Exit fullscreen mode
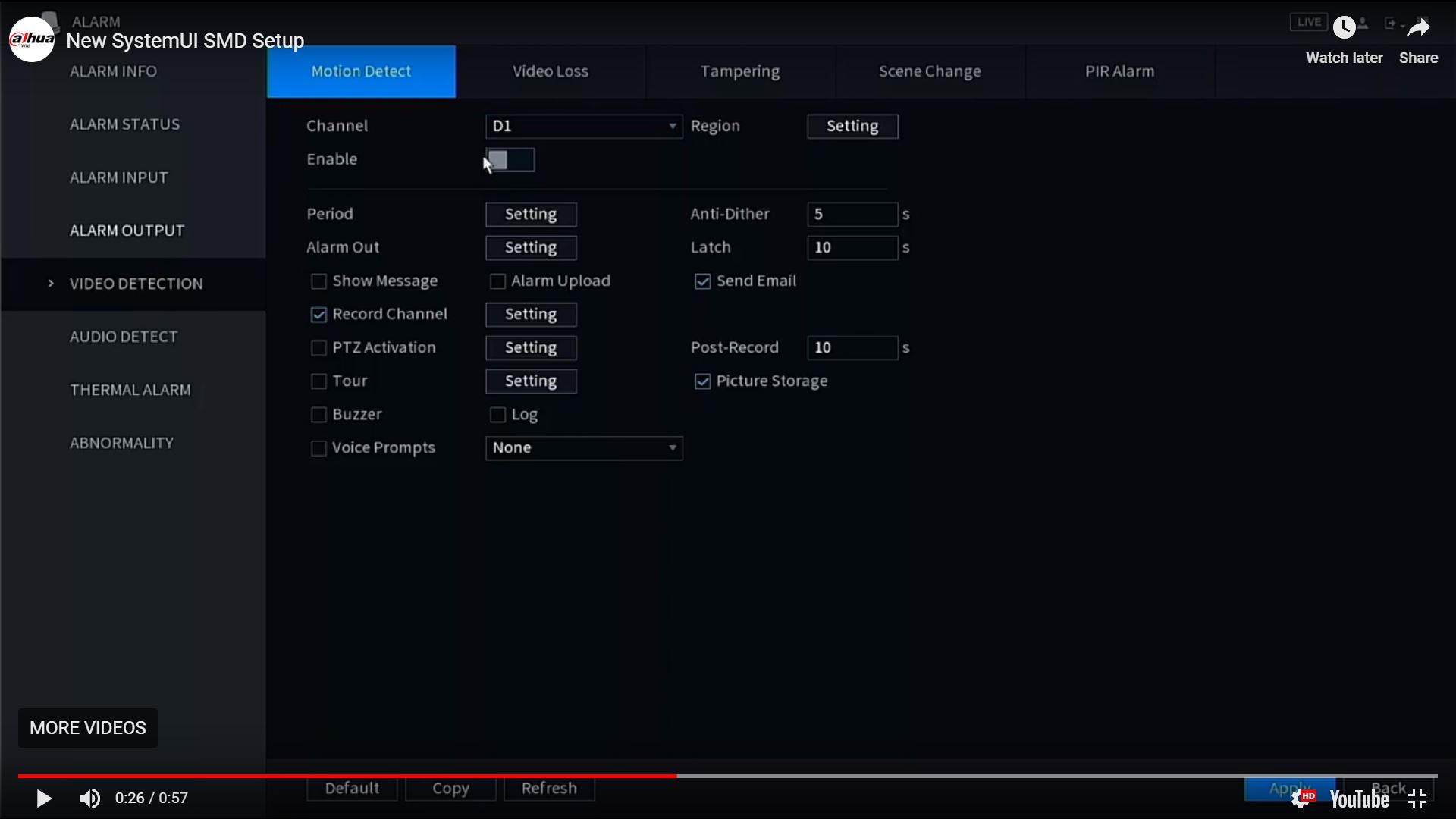Screen dimensions: 1456x819 [x=1417, y=799]
